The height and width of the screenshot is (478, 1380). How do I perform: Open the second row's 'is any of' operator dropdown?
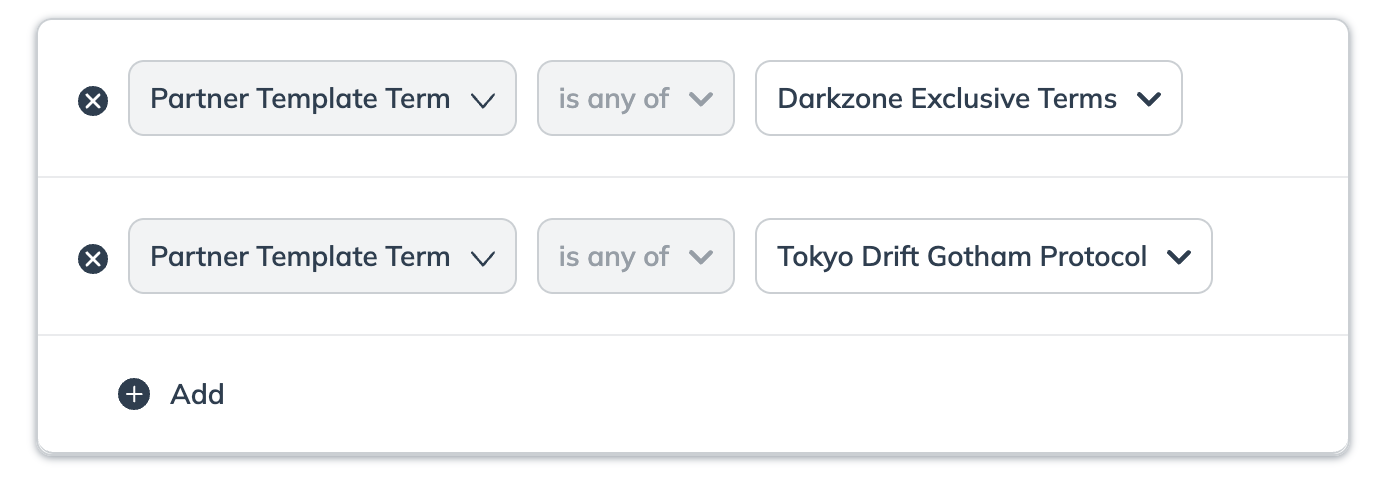click(x=614, y=256)
